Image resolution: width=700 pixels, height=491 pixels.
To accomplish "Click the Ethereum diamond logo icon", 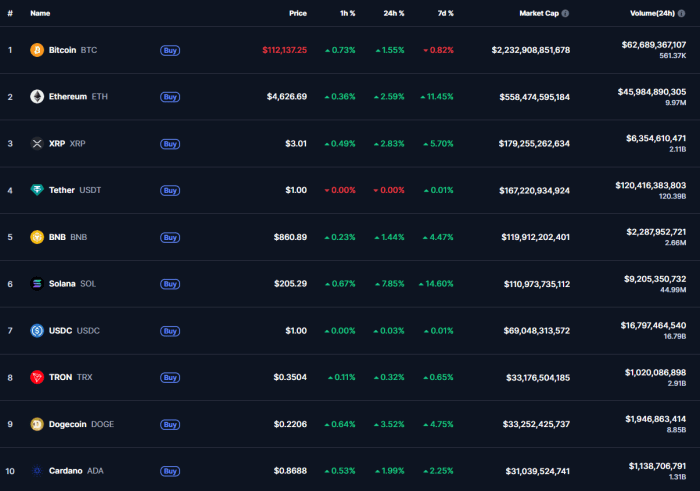I will (37, 96).
